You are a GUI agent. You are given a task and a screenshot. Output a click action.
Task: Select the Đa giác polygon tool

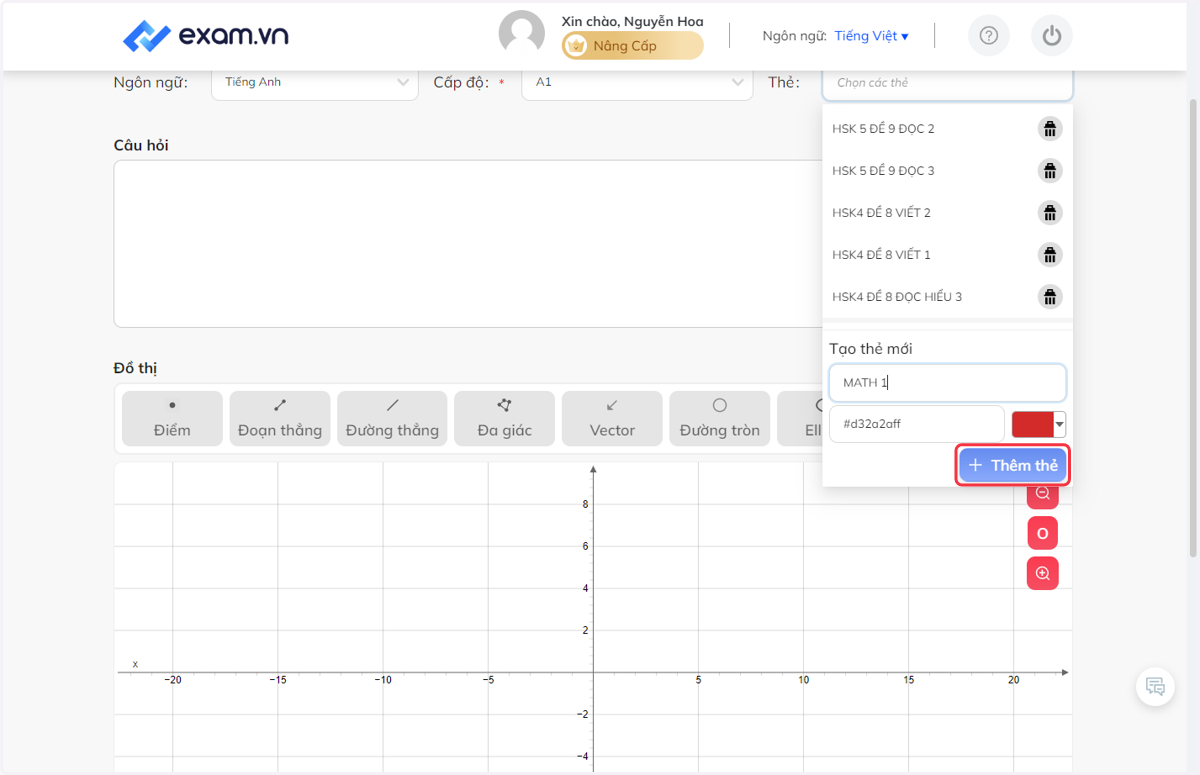[504, 418]
